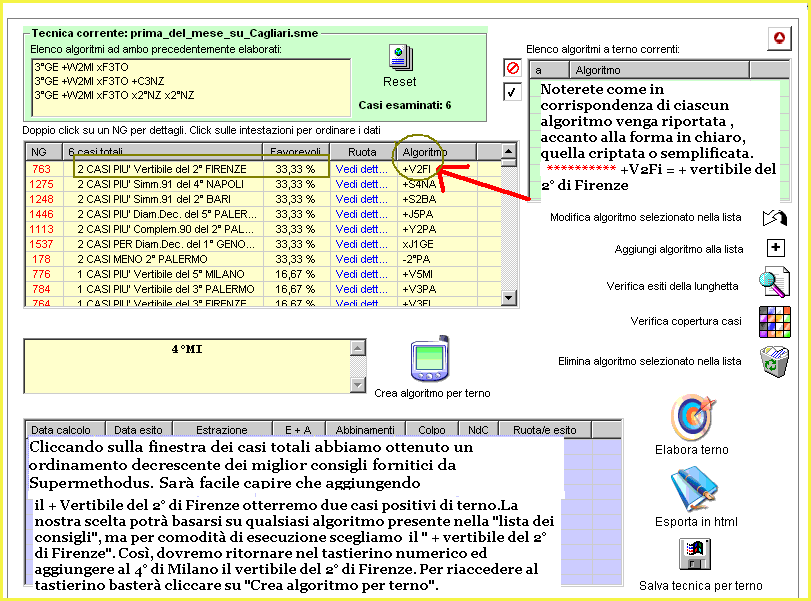Open Vedi dett link for NG 776
Viewport: 811px width, 601px height.
(x=362, y=274)
